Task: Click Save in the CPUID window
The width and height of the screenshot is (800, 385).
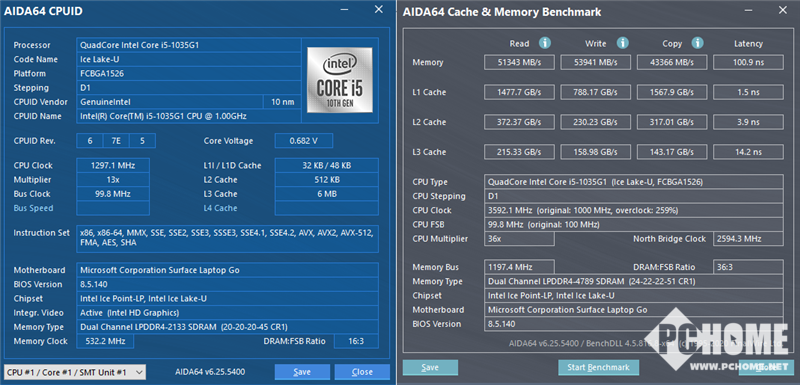Action: 302,372
